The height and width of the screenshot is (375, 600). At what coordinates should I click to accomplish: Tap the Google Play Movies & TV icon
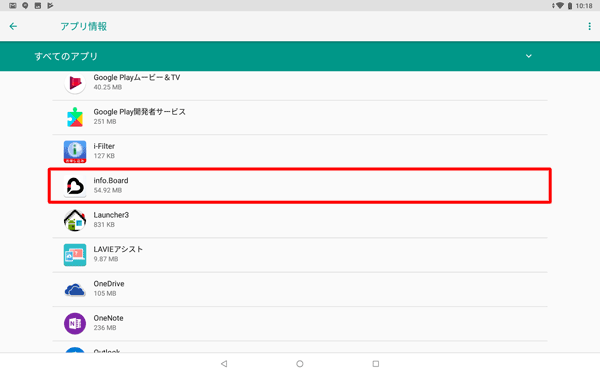tap(75, 82)
